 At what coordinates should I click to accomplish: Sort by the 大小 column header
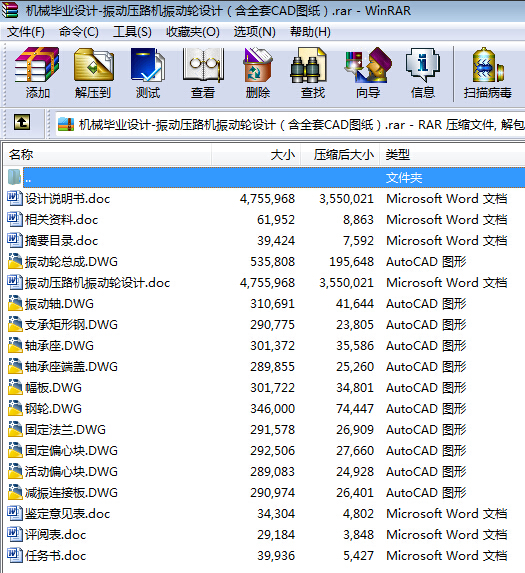256,155
